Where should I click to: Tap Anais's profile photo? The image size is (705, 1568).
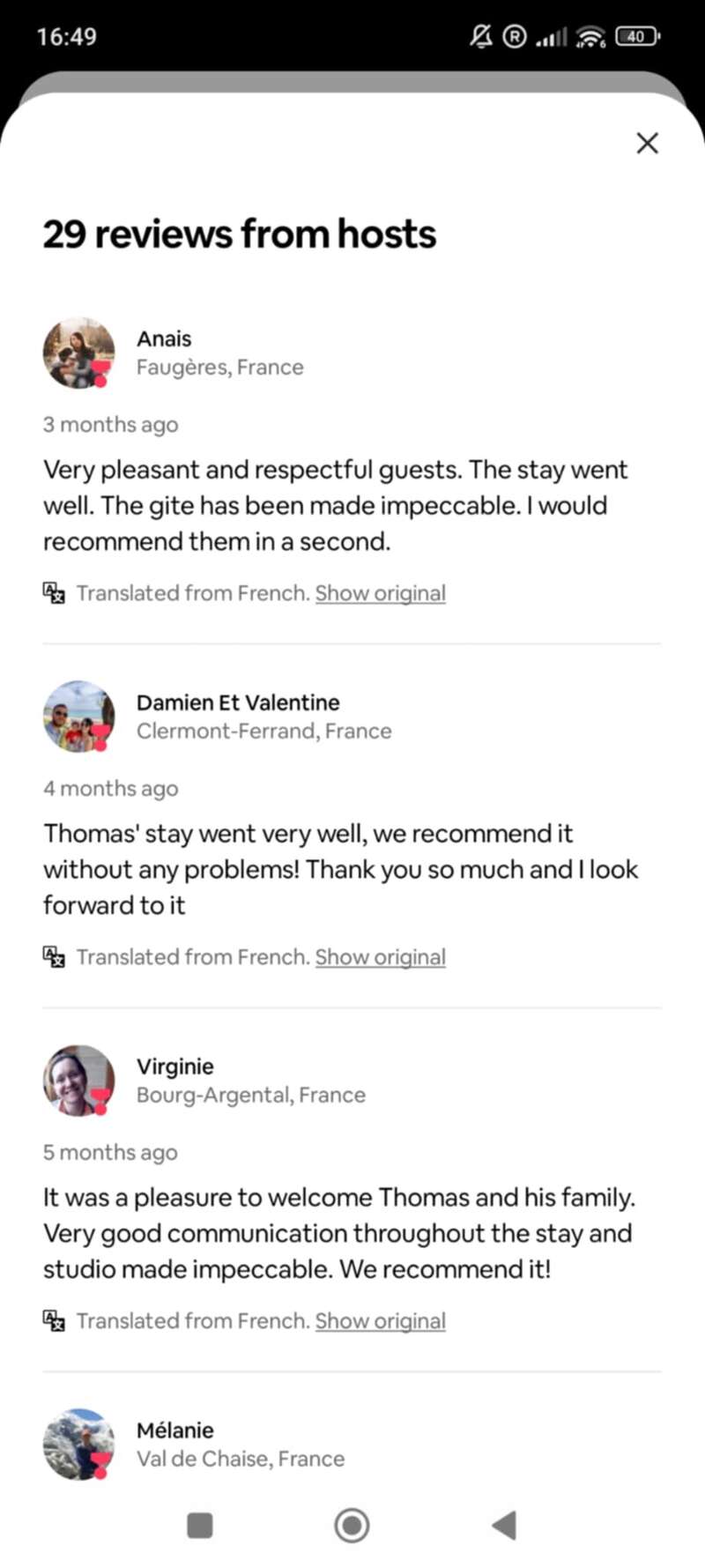(78, 353)
